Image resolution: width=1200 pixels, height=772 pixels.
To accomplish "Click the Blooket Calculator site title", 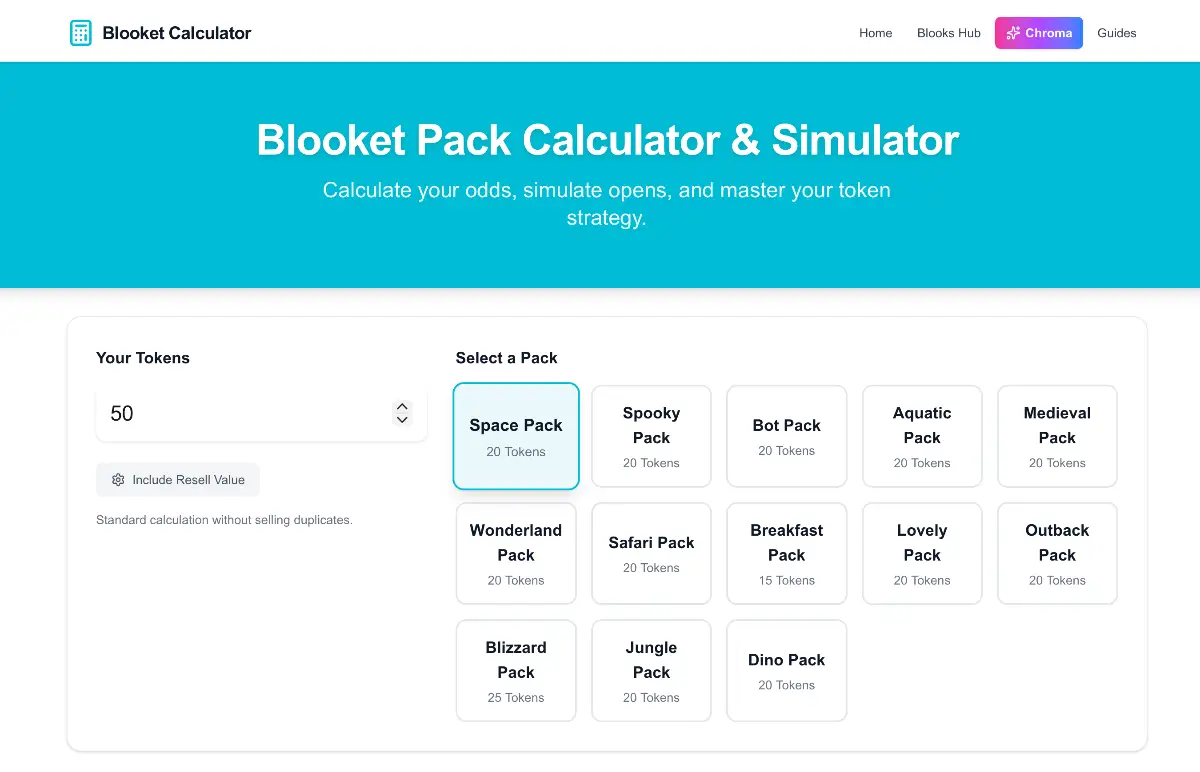I will pyautogui.click(x=177, y=33).
